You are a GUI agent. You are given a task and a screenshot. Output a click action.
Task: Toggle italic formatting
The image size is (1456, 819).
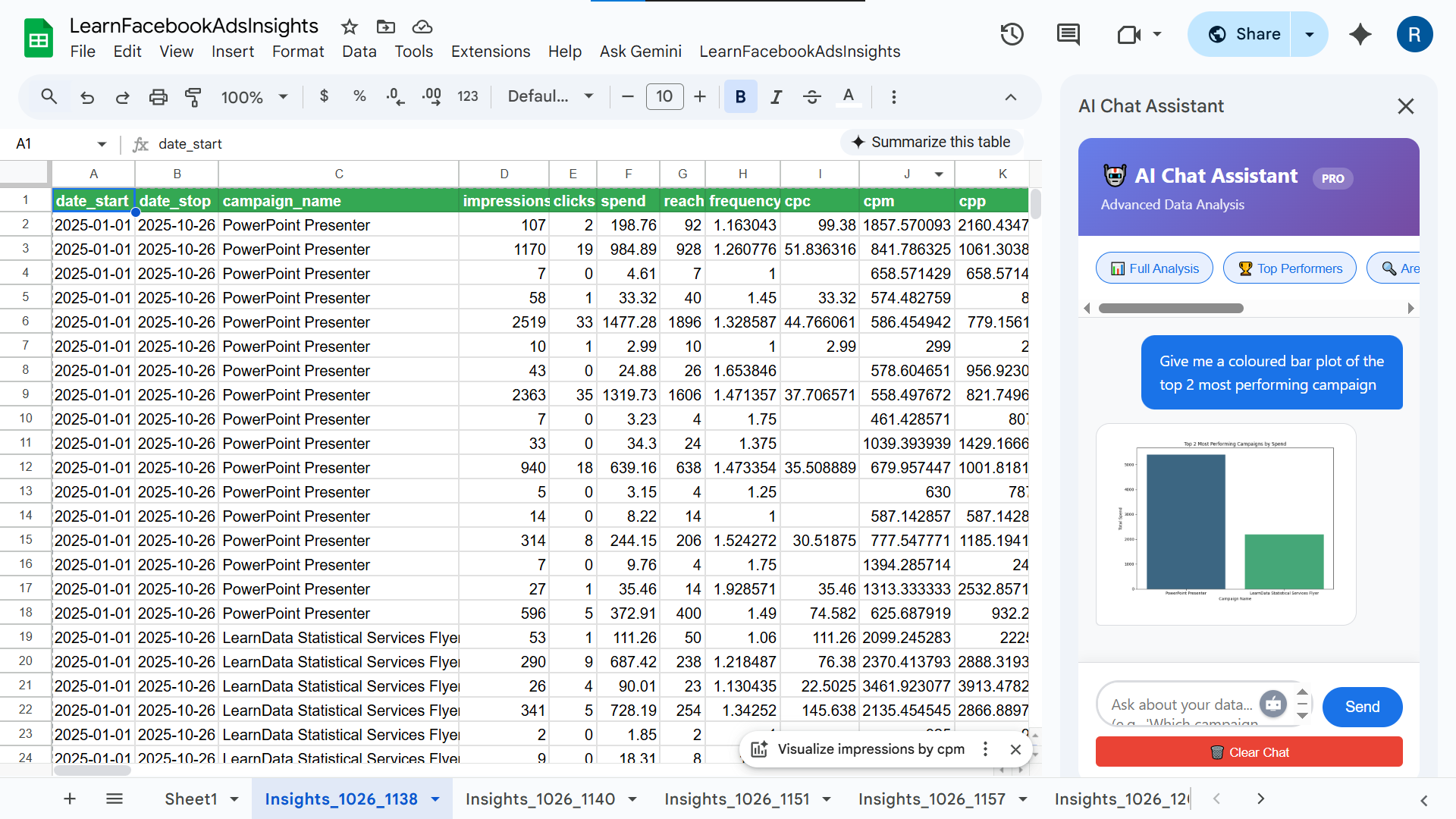[776, 97]
